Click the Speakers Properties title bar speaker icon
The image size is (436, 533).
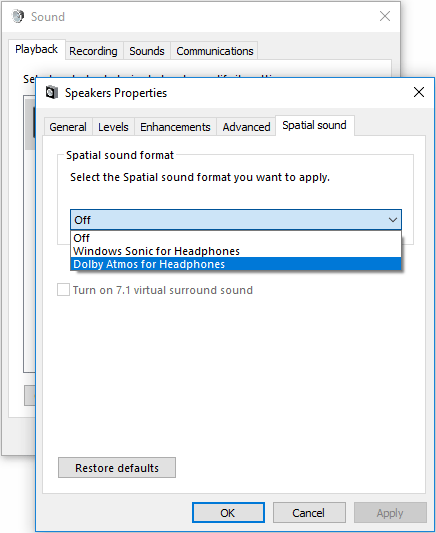(52, 92)
